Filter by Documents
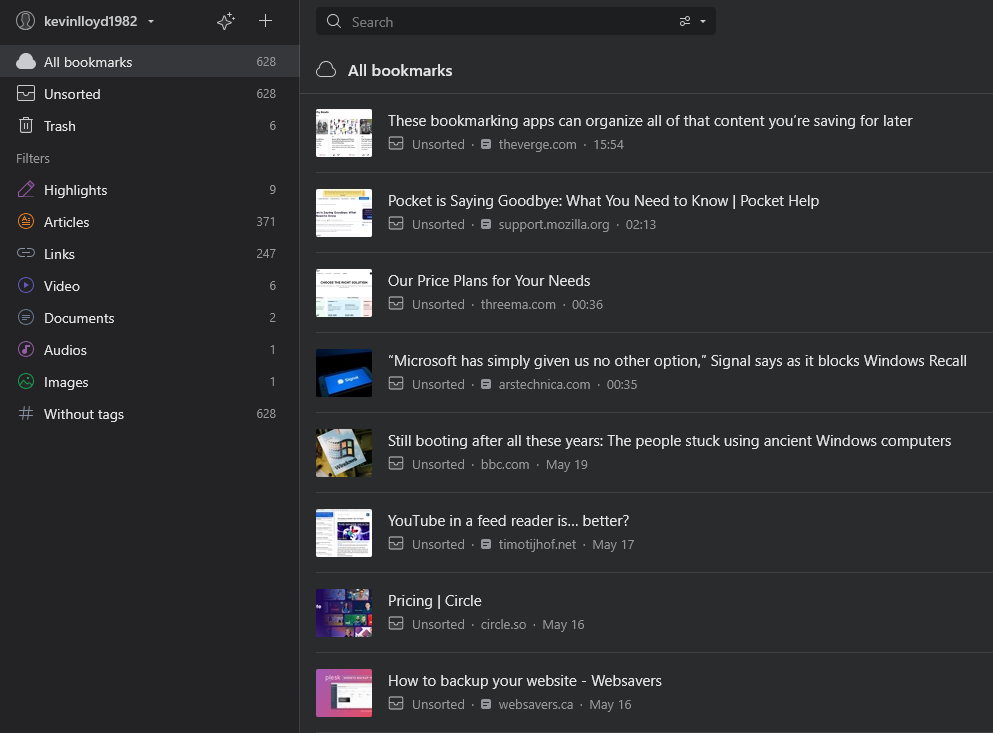Viewport: 993px width, 733px height. pyautogui.click(x=149, y=318)
